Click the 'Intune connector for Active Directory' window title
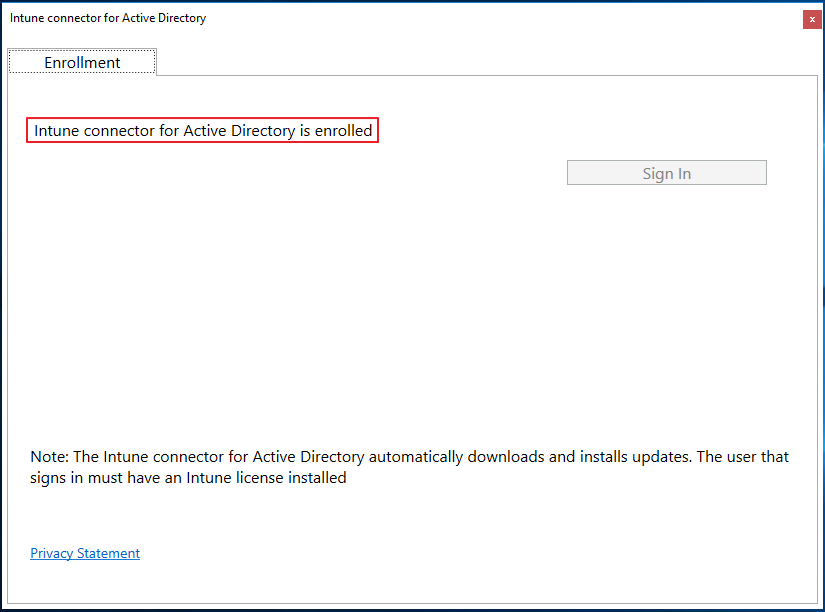Viewport: 825px width, 612px height. point(108,18)
